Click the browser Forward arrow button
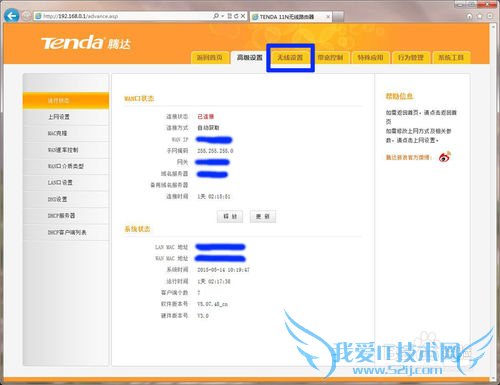This screenshot has width=500, height=385. pos(26,16)
